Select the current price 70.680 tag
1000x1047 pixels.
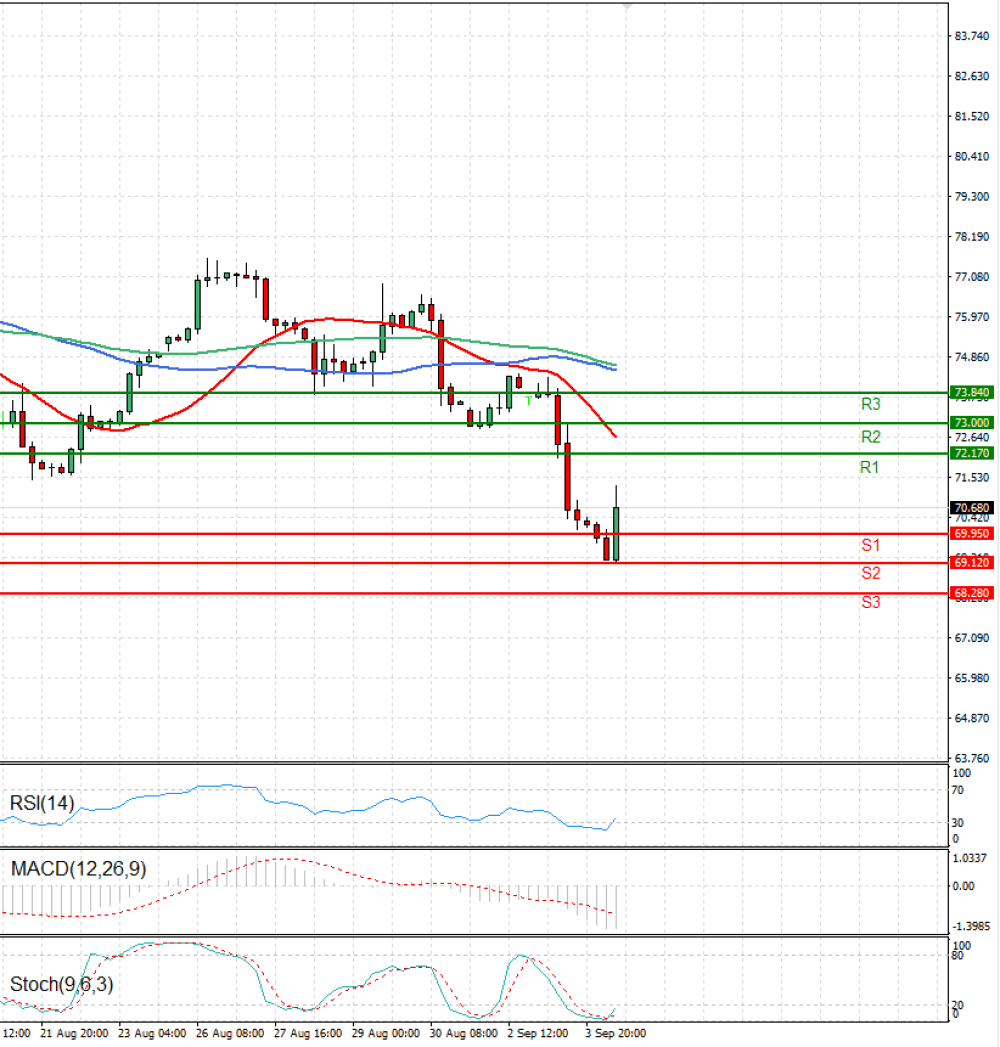pyautogui.click(x=971, y=508)
